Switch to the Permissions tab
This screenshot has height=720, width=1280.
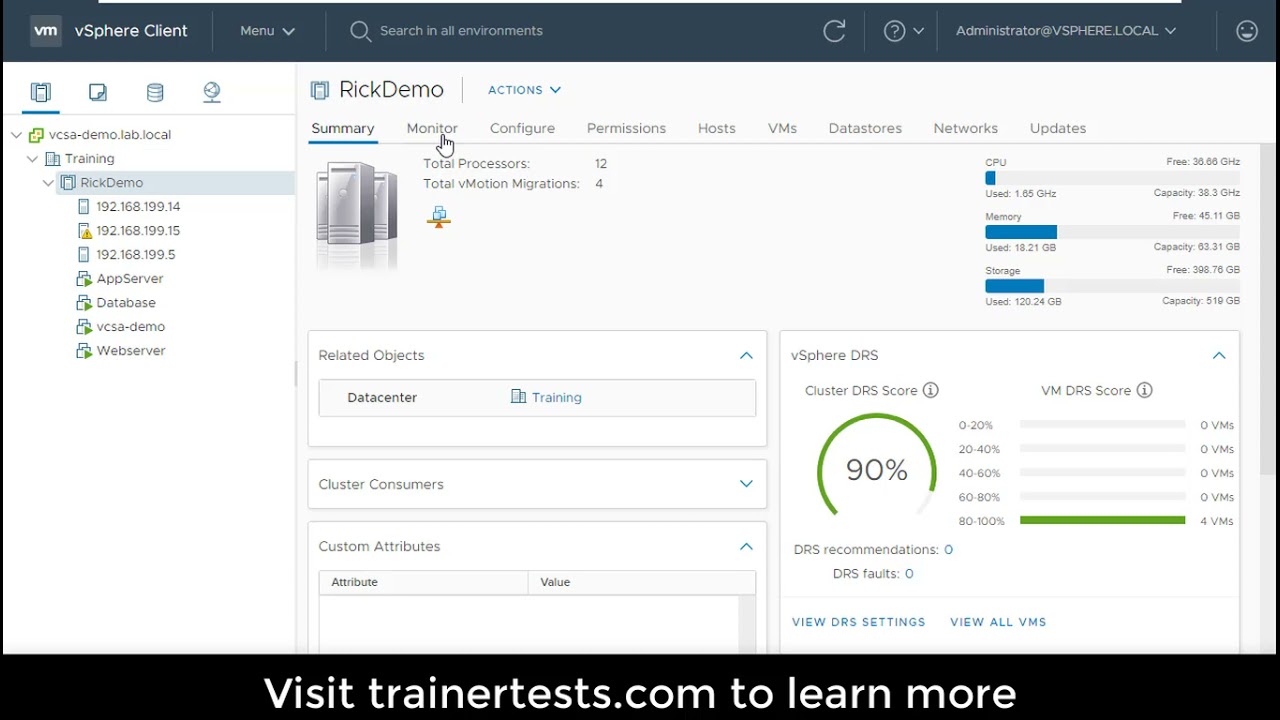[626, 128]
